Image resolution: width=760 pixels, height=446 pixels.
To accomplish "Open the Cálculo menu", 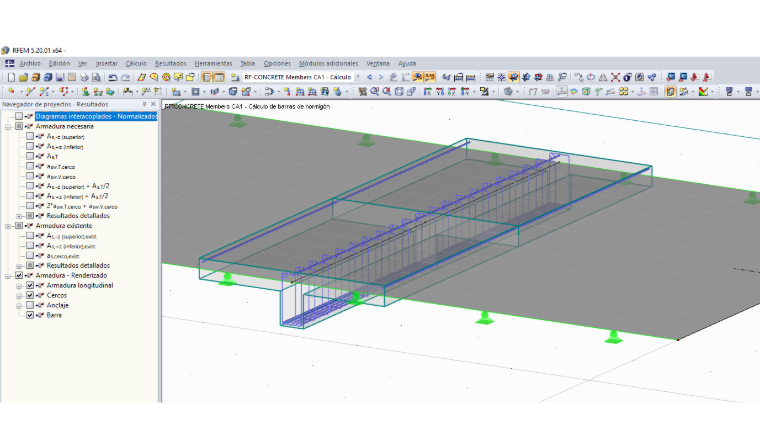I will [136, 64].
